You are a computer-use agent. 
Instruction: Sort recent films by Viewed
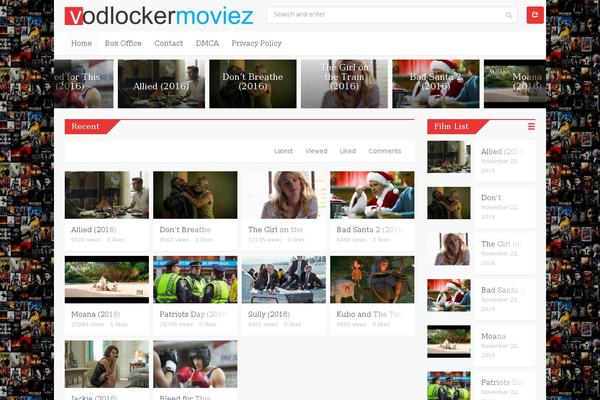click(316, 151)
